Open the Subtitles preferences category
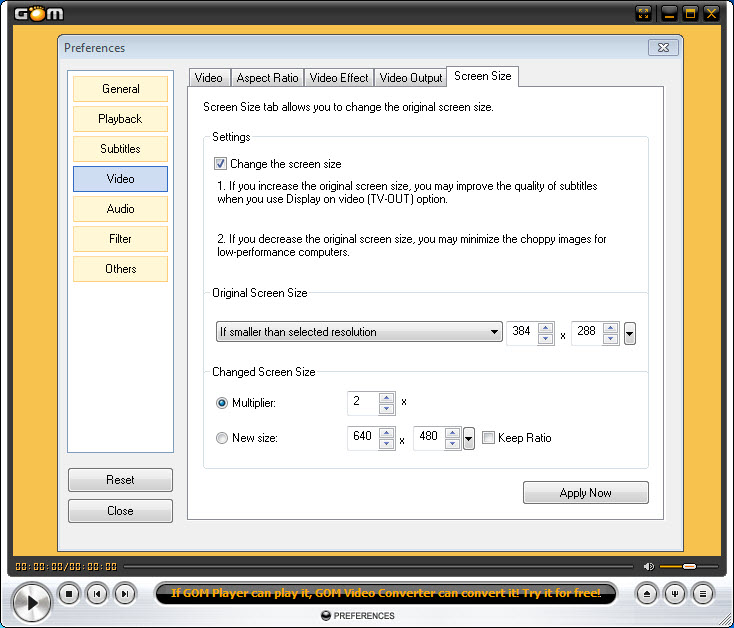Screen dimensions: 734x628 [x=120, y=149]
